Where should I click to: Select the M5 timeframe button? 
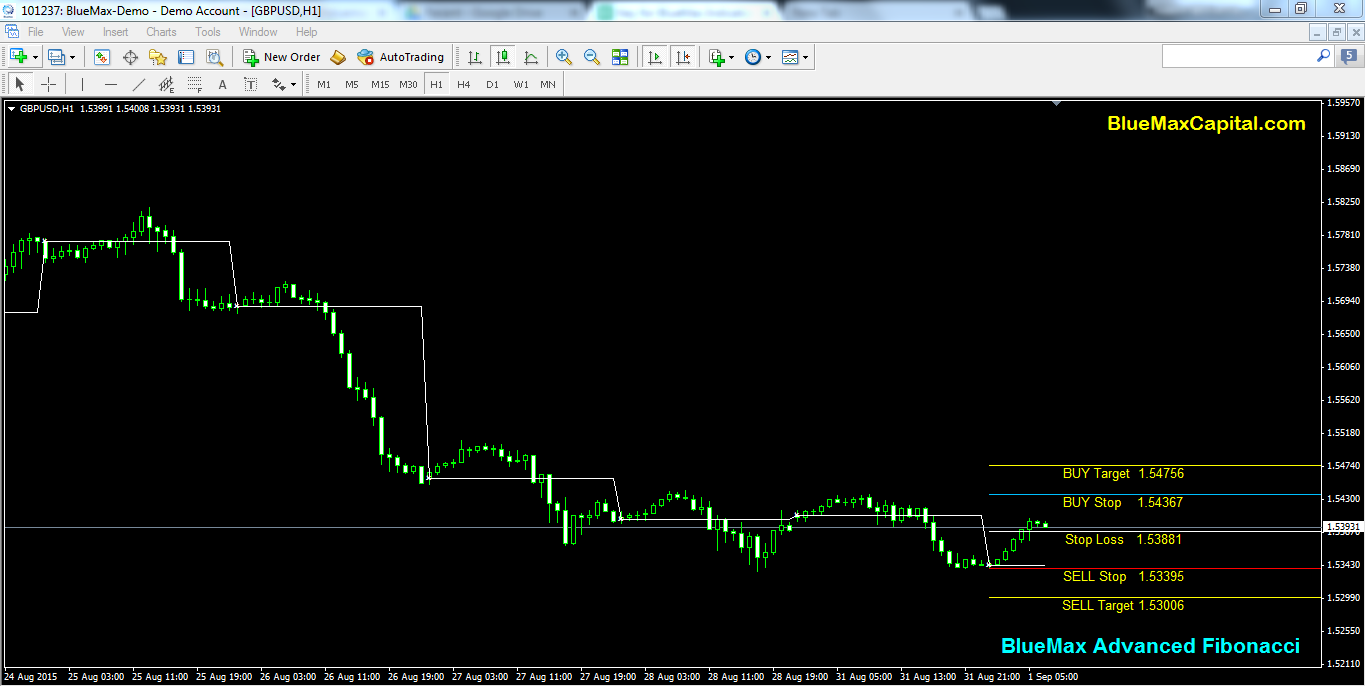(x=352, y=84)
